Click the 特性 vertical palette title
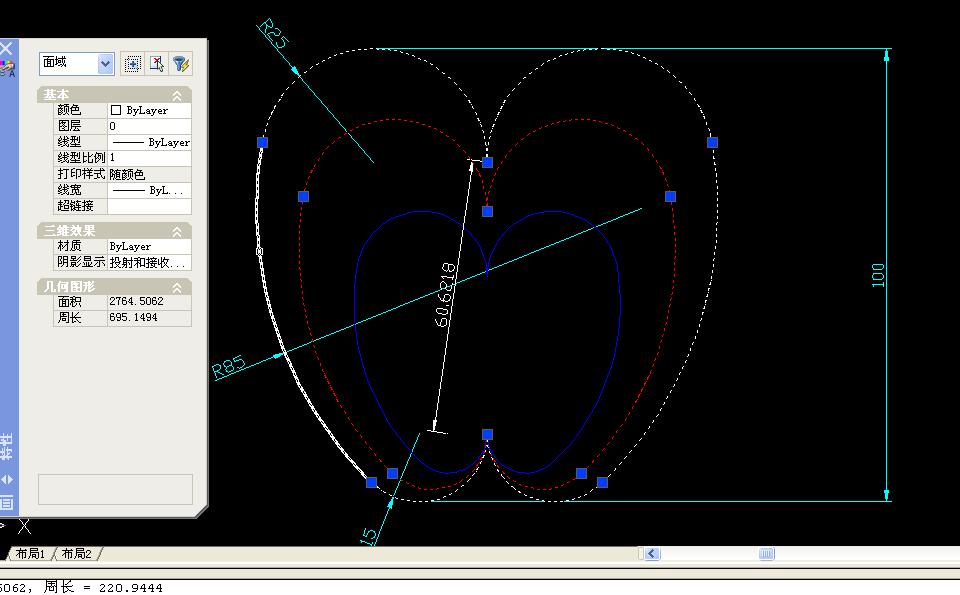Image resolution: width=960 pixels, height=595 pixels. (x=6, y=447)
